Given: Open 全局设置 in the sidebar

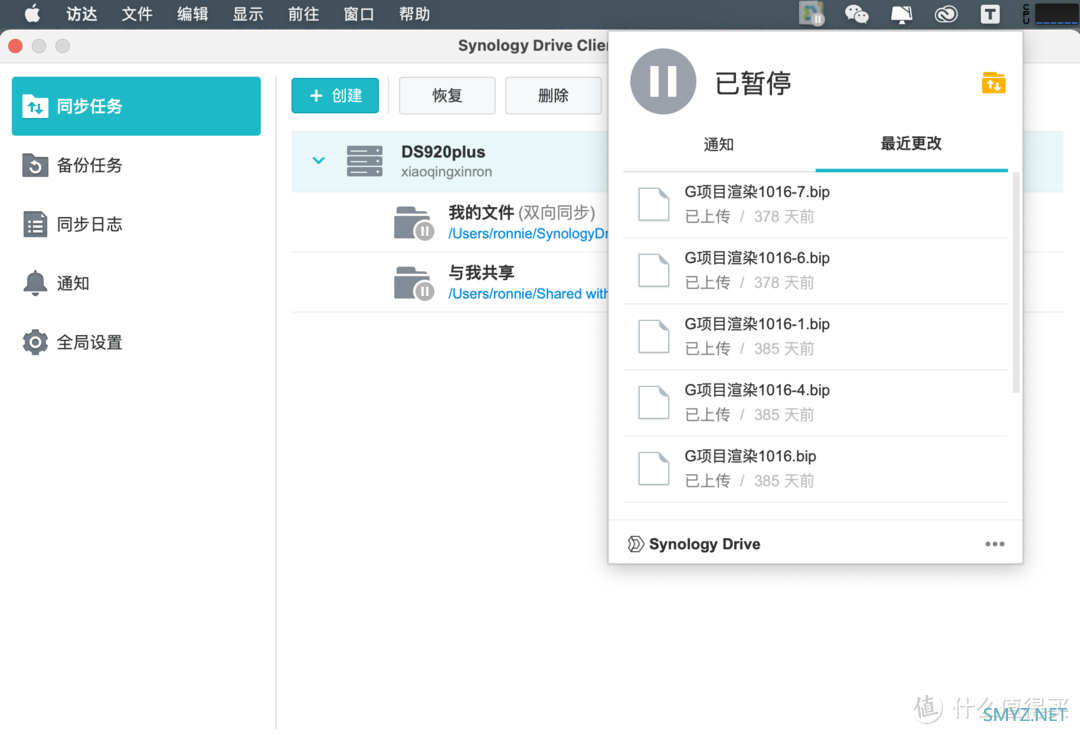Looking at the screenshot, I should tap(136, 342).
